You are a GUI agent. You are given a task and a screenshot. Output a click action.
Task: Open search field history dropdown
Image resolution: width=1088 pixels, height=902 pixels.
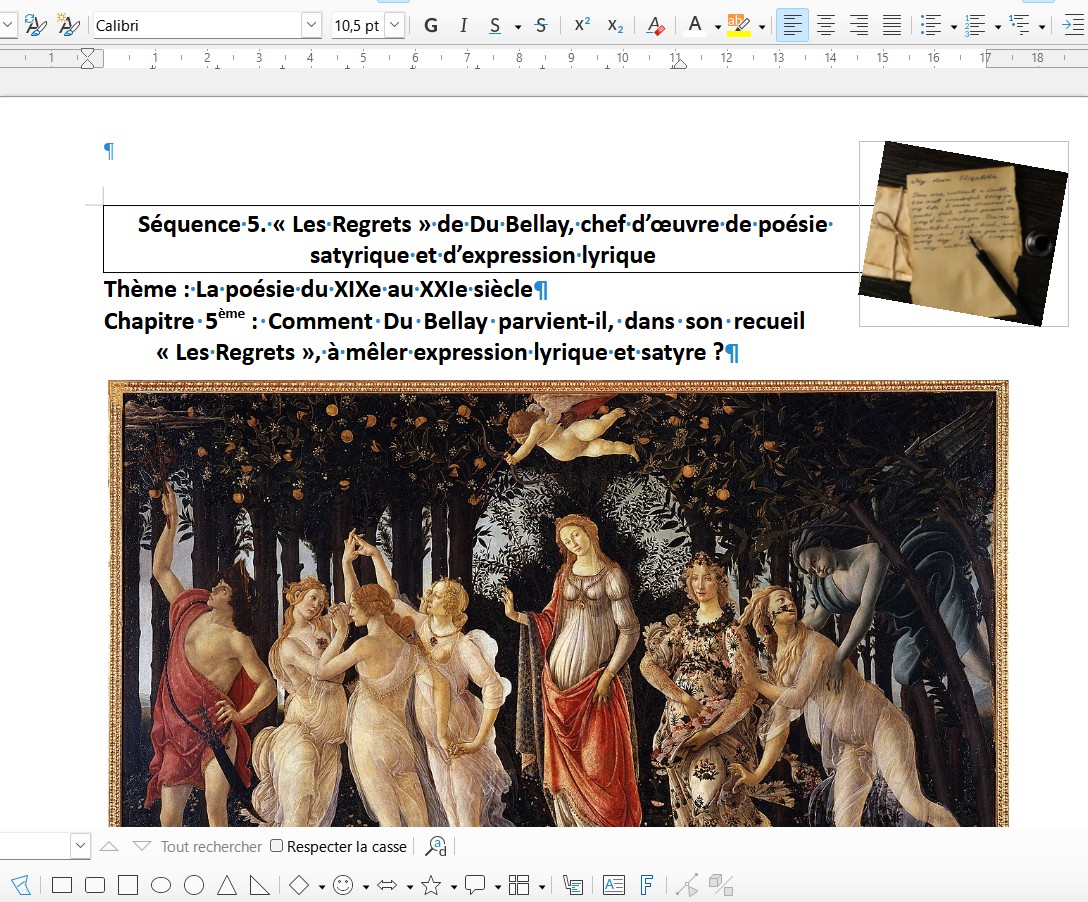pos(80,846)
